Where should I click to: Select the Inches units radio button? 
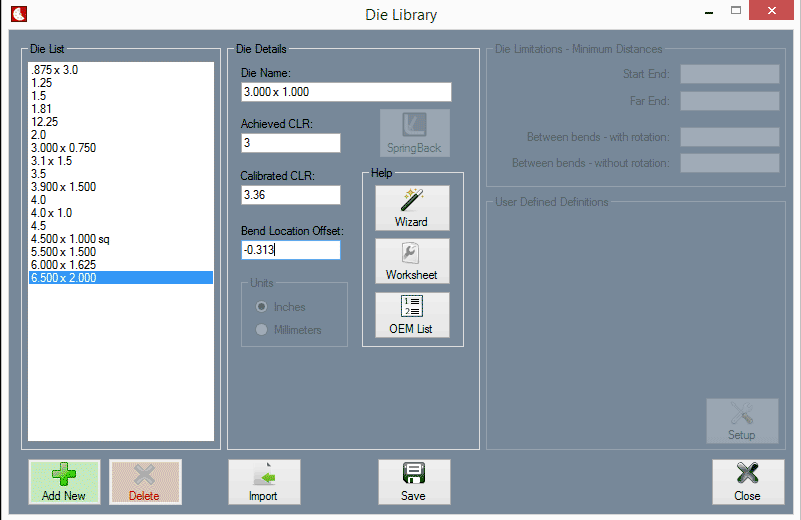tap(262, 307)
